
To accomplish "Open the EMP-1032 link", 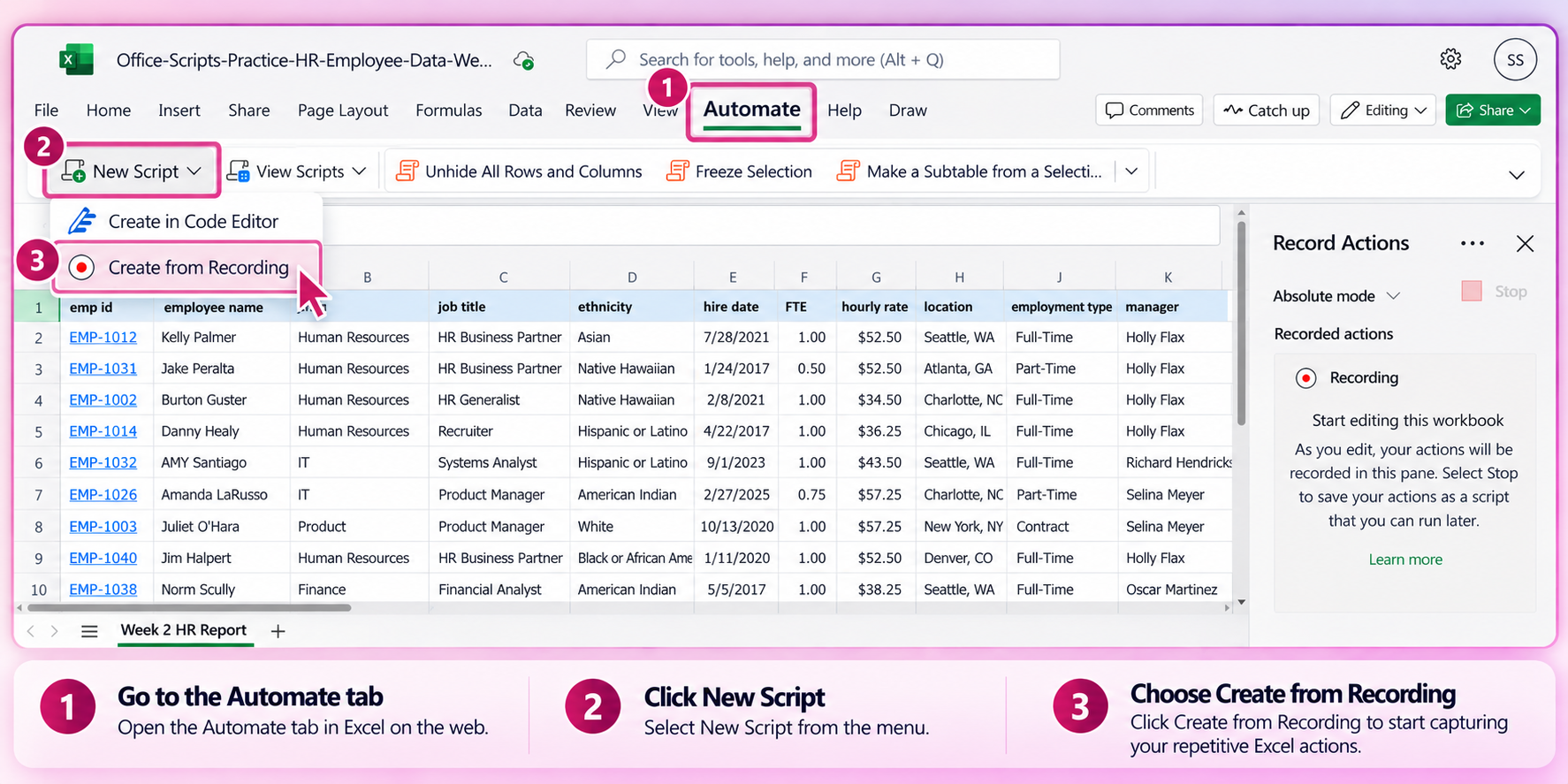I will 103,462.
